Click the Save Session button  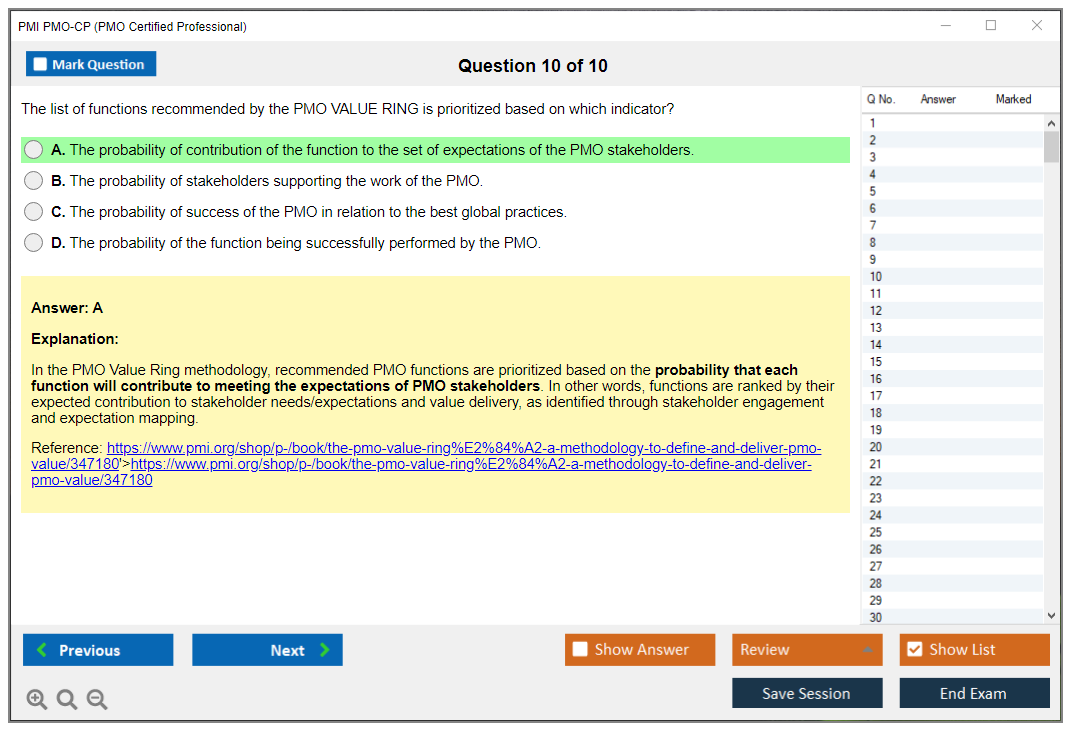click(807, 693)
